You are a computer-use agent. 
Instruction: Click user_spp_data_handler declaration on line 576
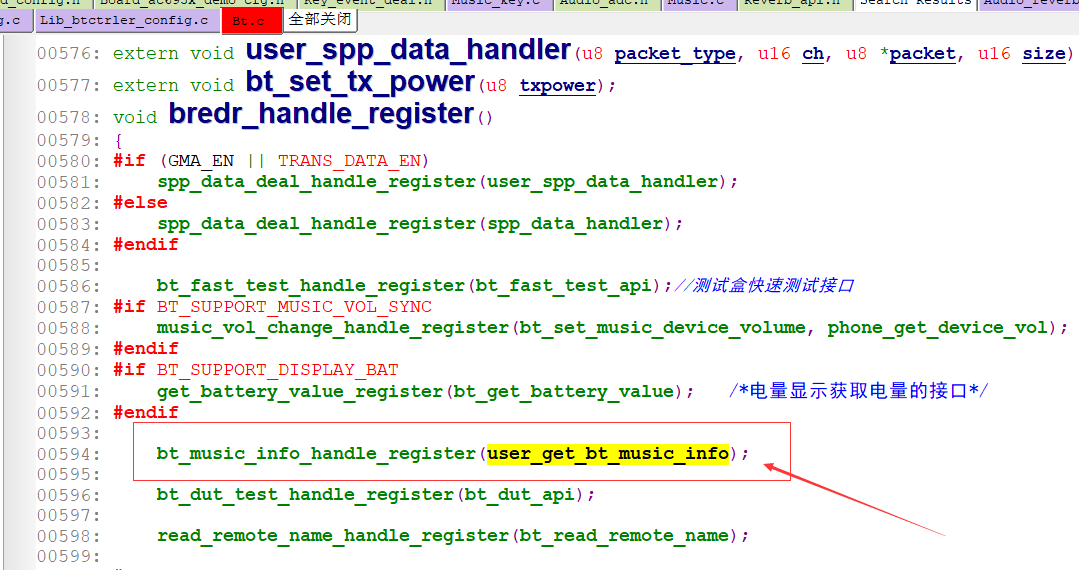pyautogui.click(x=408, y=50)
